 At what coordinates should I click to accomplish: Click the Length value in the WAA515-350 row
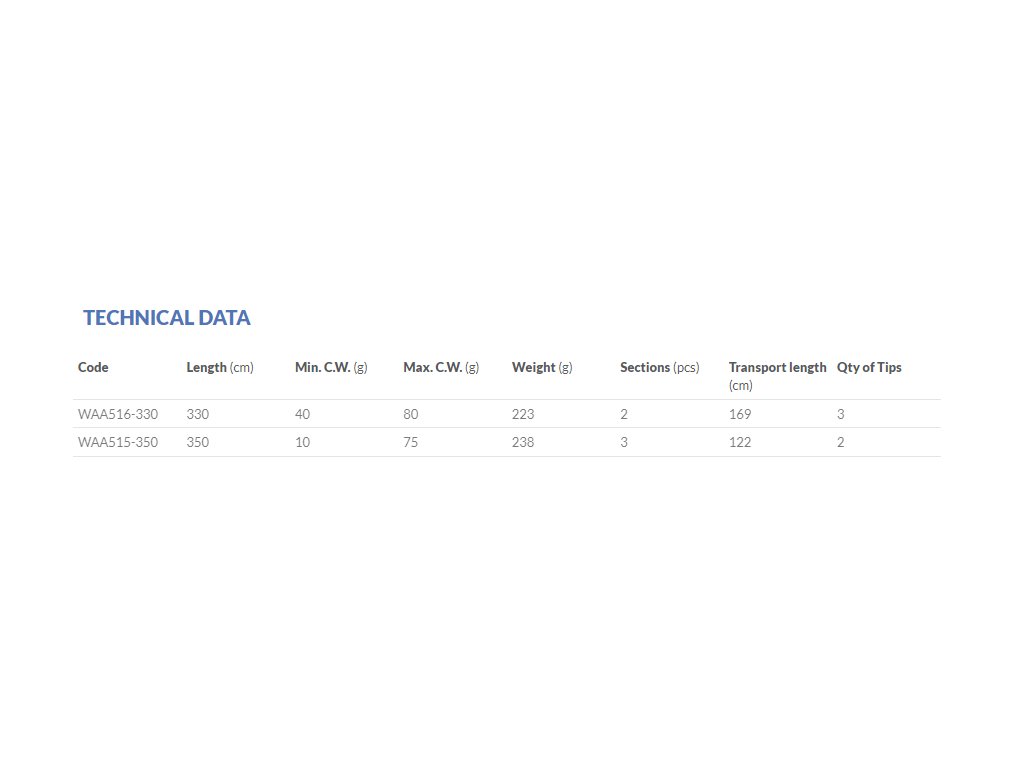point(198,442)
